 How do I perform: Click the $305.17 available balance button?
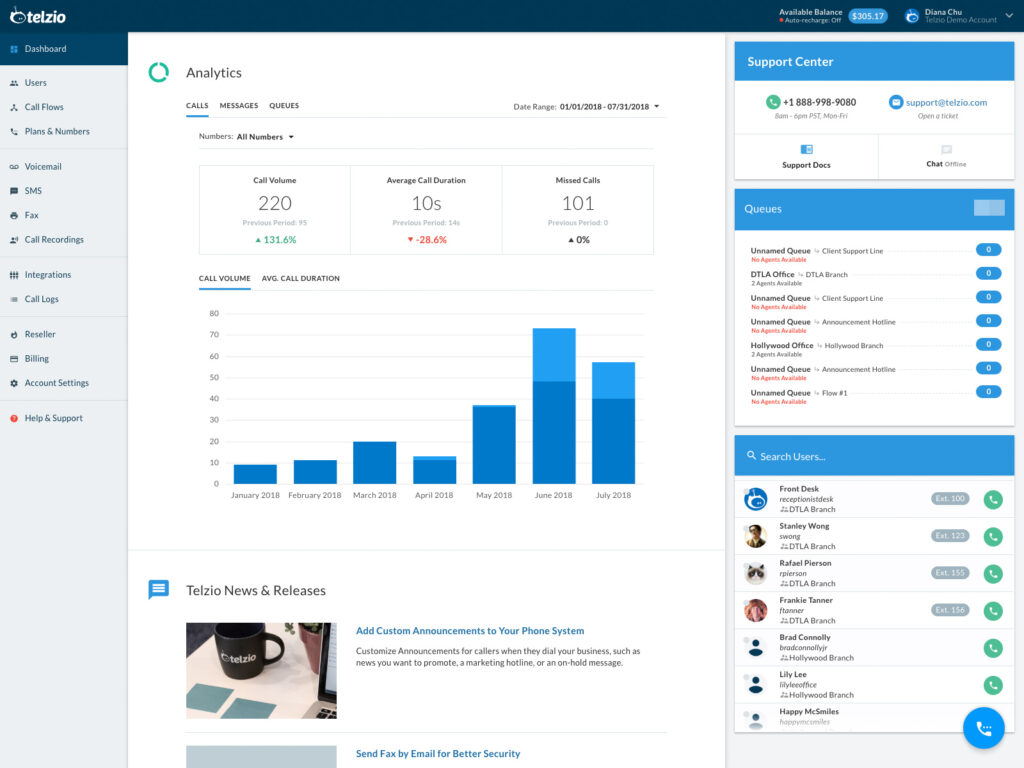point(867,16)
